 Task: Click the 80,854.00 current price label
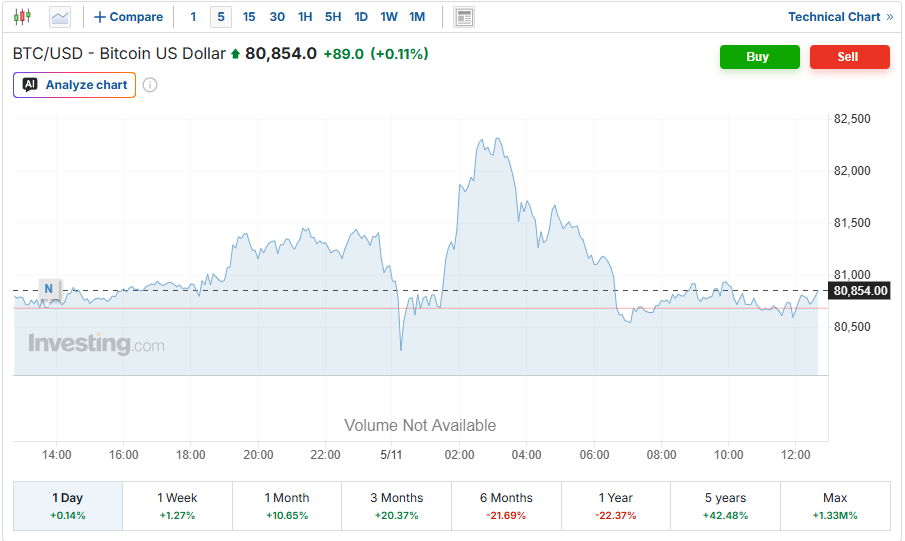pos(860,290)
